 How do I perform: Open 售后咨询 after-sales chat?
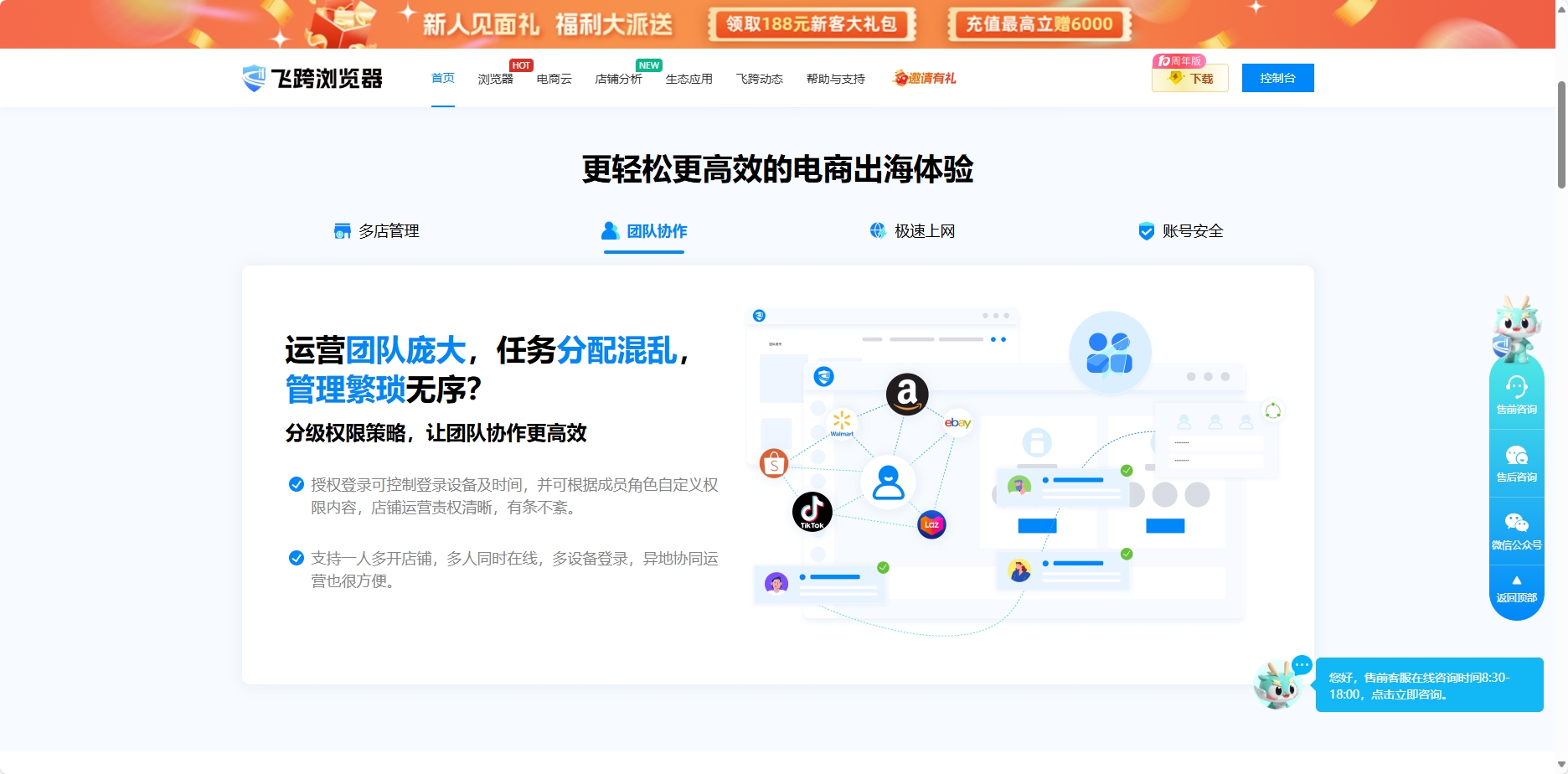pos(1517,463)
